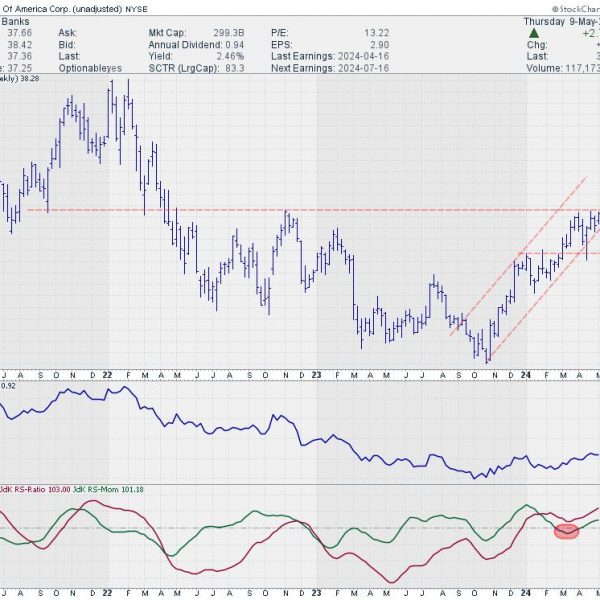Select the EPS value '2.90'
The height and width of the screenshot is (600, 600).
tap(380, 45)
